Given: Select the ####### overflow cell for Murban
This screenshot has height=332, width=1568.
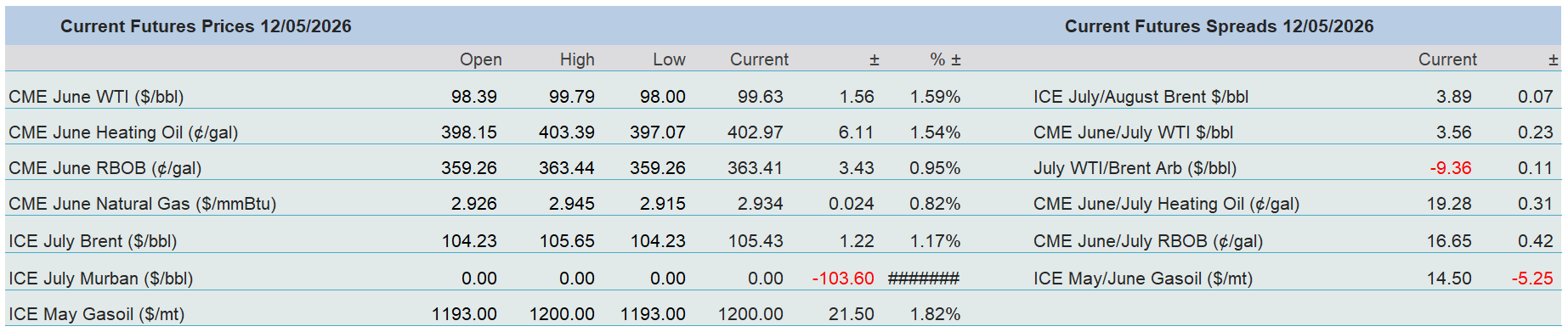Looking at the screenshot, I should [924, 279].
